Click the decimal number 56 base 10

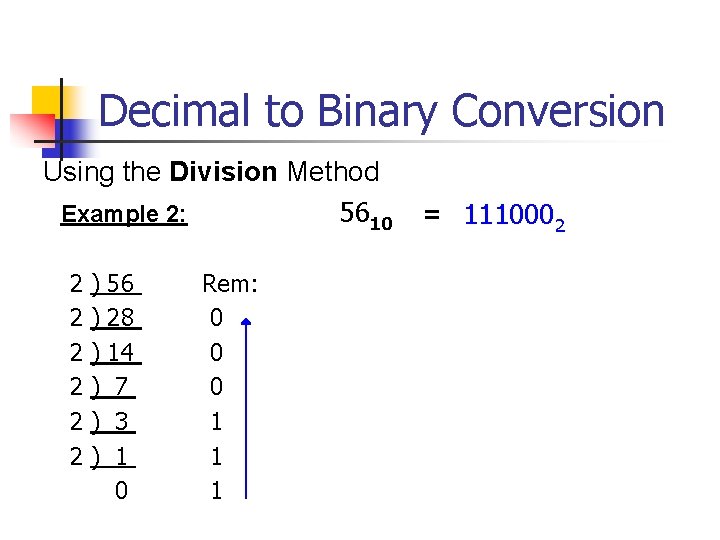pyautogui.click(x=366, y=216)
